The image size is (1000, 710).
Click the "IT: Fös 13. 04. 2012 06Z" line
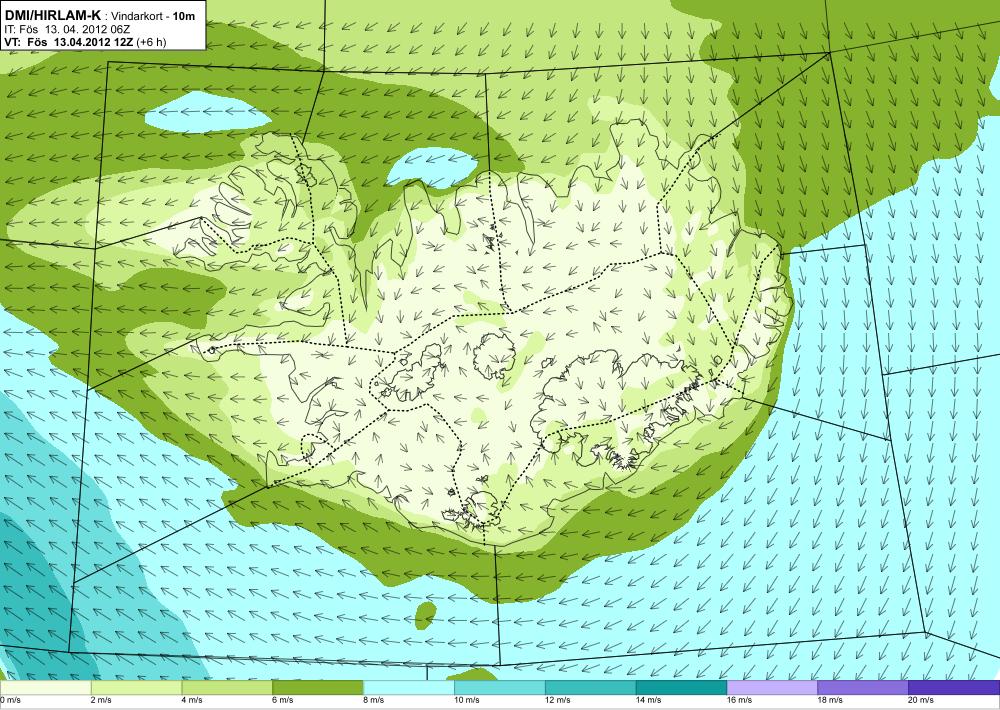point(68,29)
